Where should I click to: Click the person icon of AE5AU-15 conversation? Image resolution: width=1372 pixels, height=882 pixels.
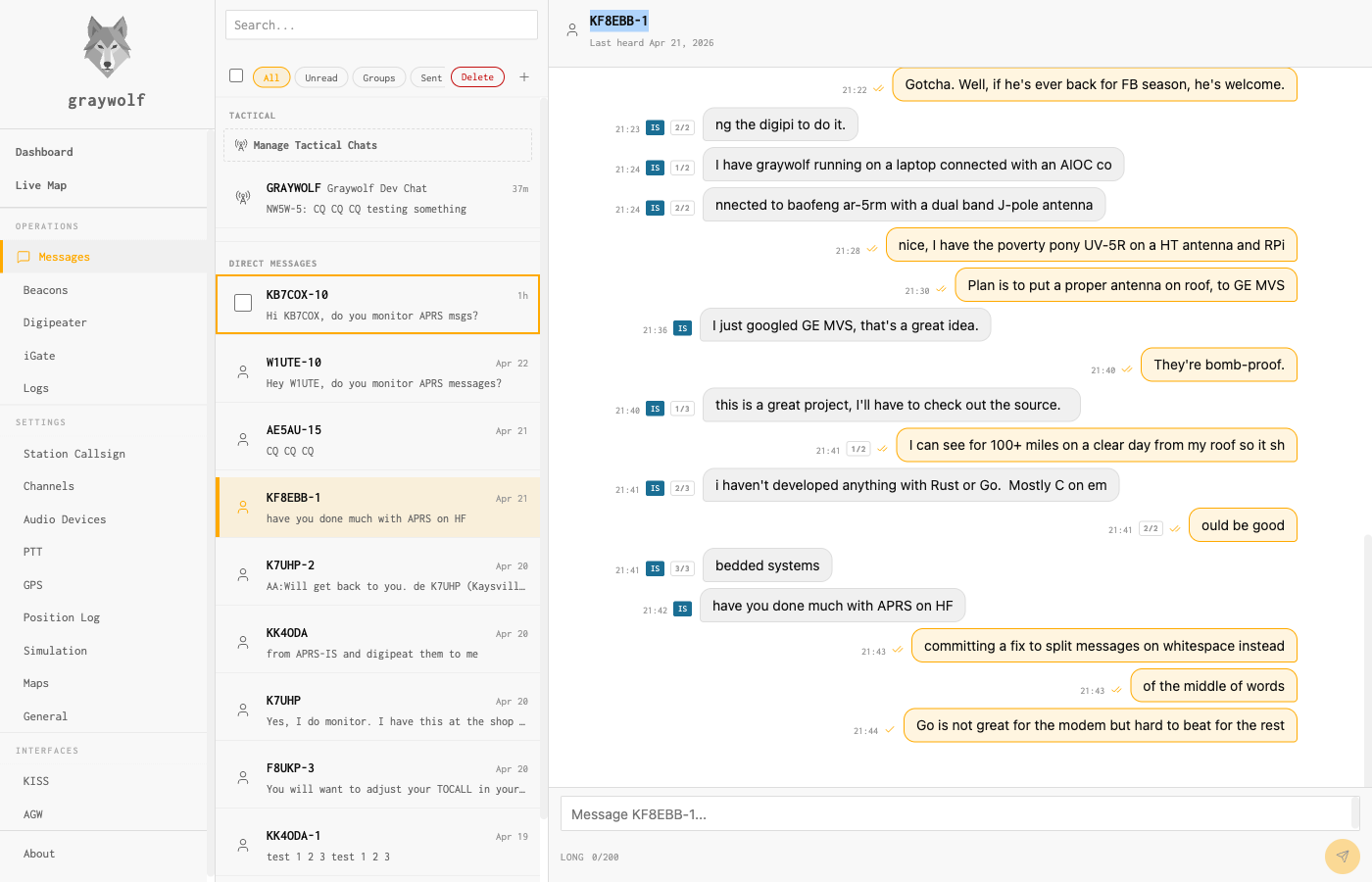243,440
